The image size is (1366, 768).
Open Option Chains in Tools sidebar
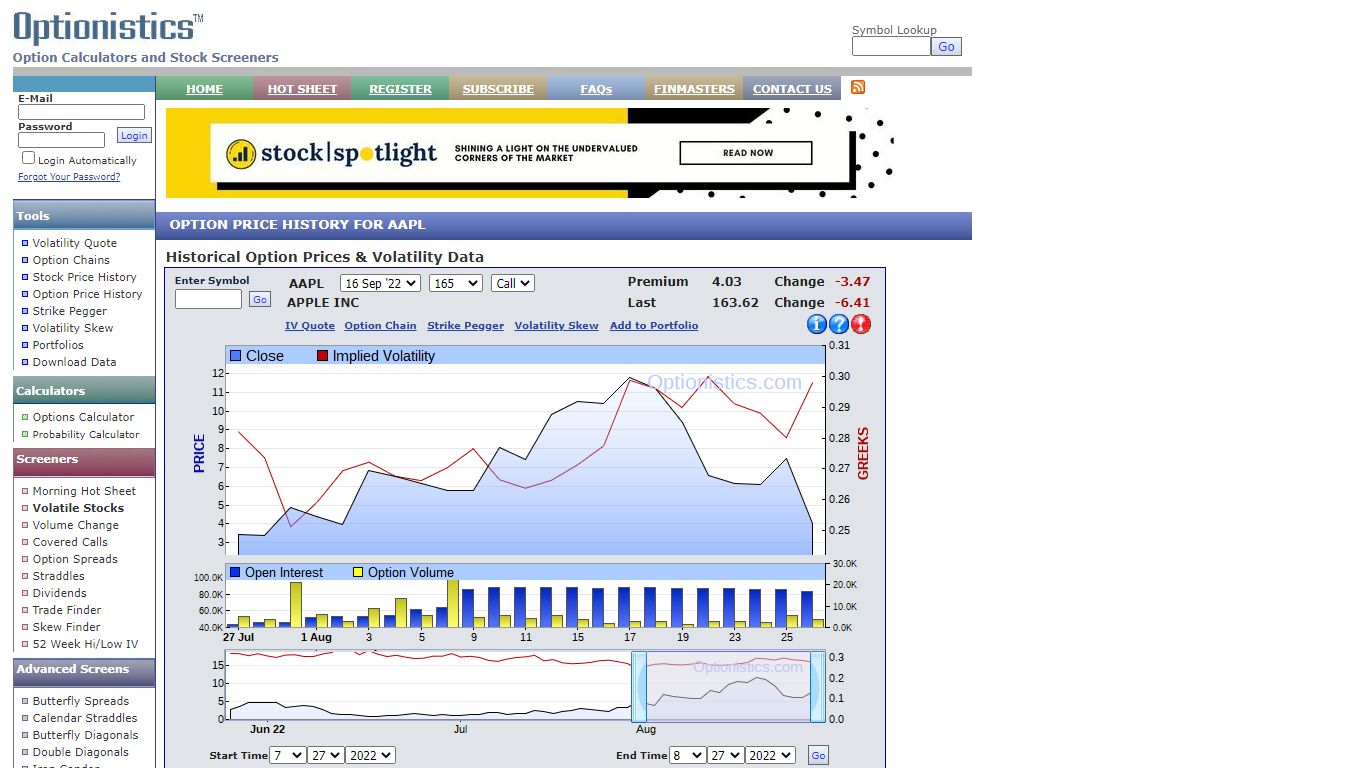point(71,260)
